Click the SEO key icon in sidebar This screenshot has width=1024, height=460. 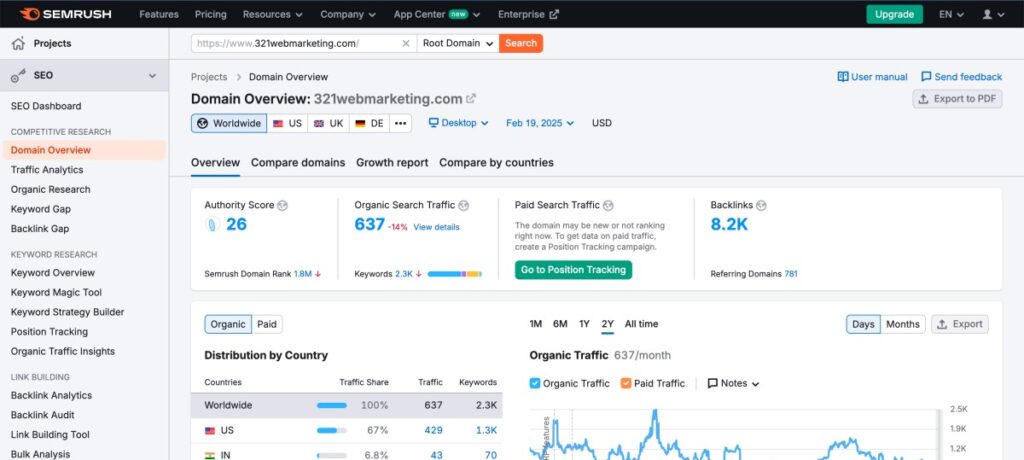coord(18,76)
